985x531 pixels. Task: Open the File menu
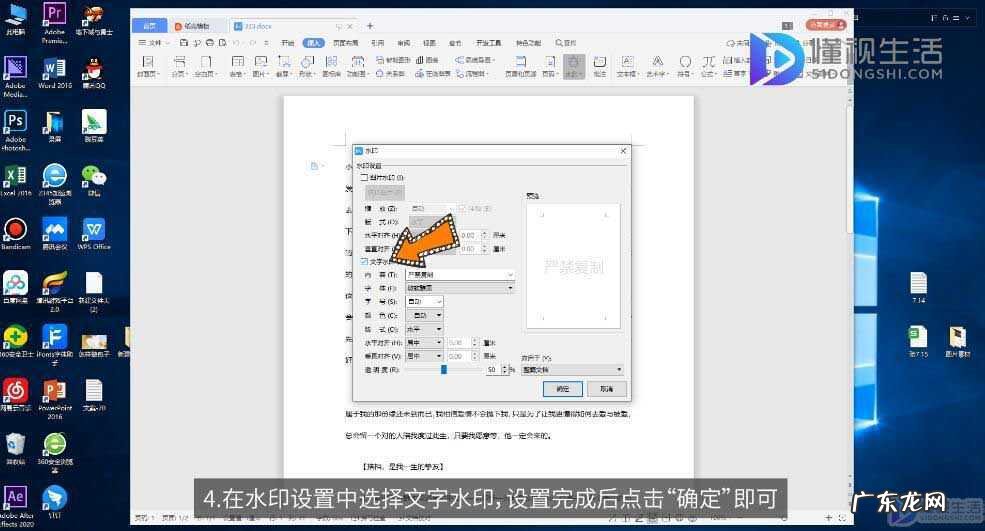point(153,43)
